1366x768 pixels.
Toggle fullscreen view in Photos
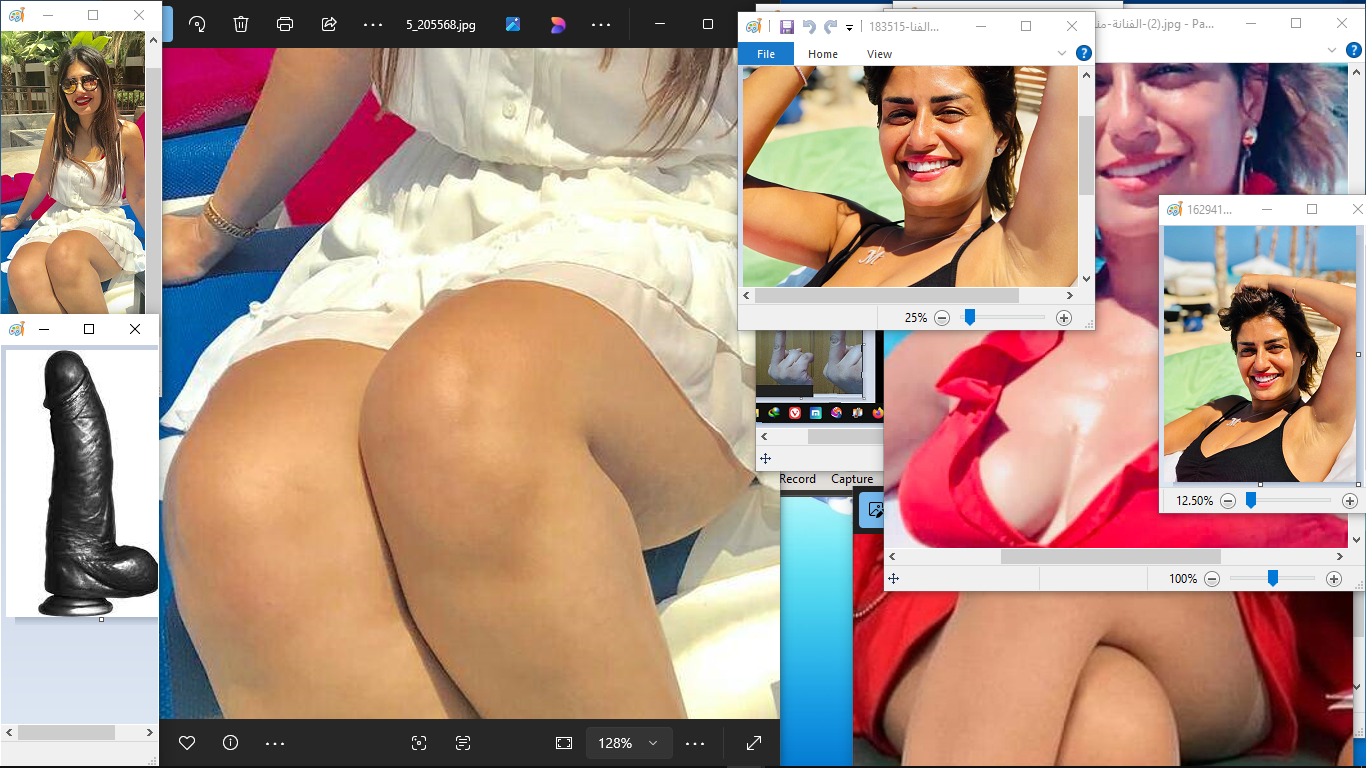click(x=754, y=743)
